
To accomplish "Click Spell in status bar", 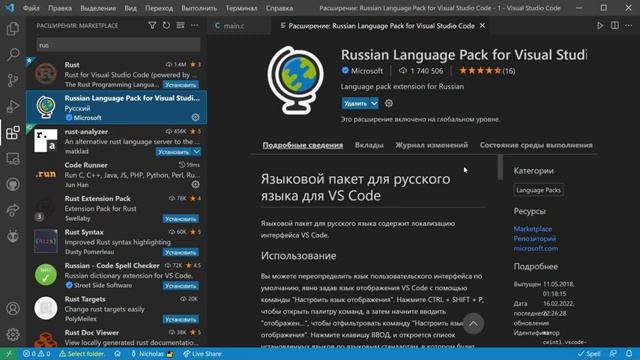I will click(x=589, y=354).
